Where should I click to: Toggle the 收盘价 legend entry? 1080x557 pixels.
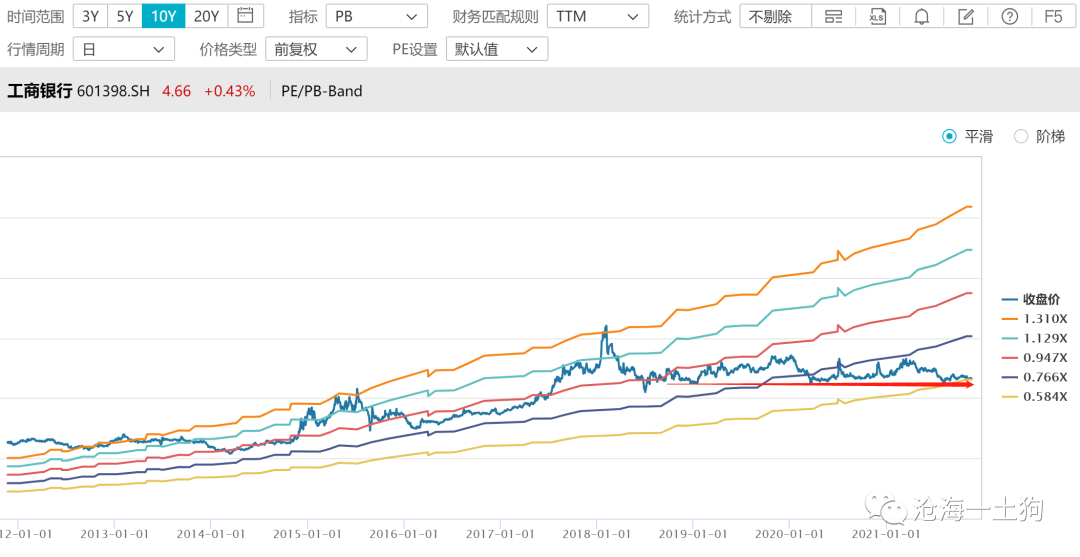(x=1030, y=299)
